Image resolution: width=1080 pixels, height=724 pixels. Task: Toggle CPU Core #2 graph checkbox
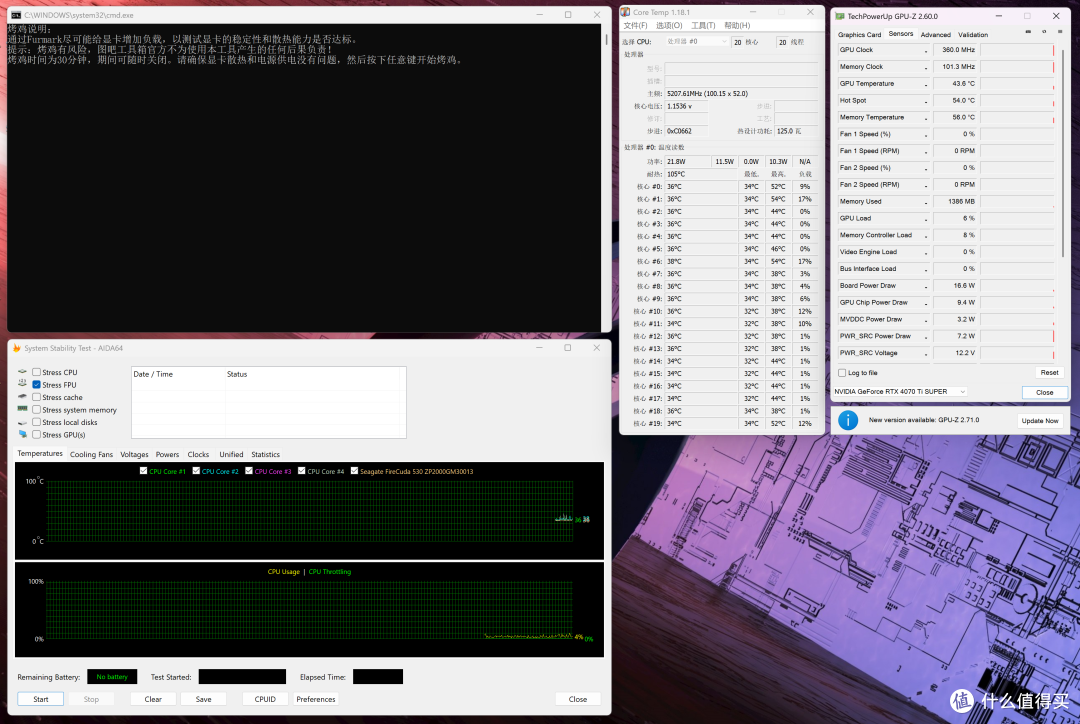pyautogui.click(x=196, y=470)
